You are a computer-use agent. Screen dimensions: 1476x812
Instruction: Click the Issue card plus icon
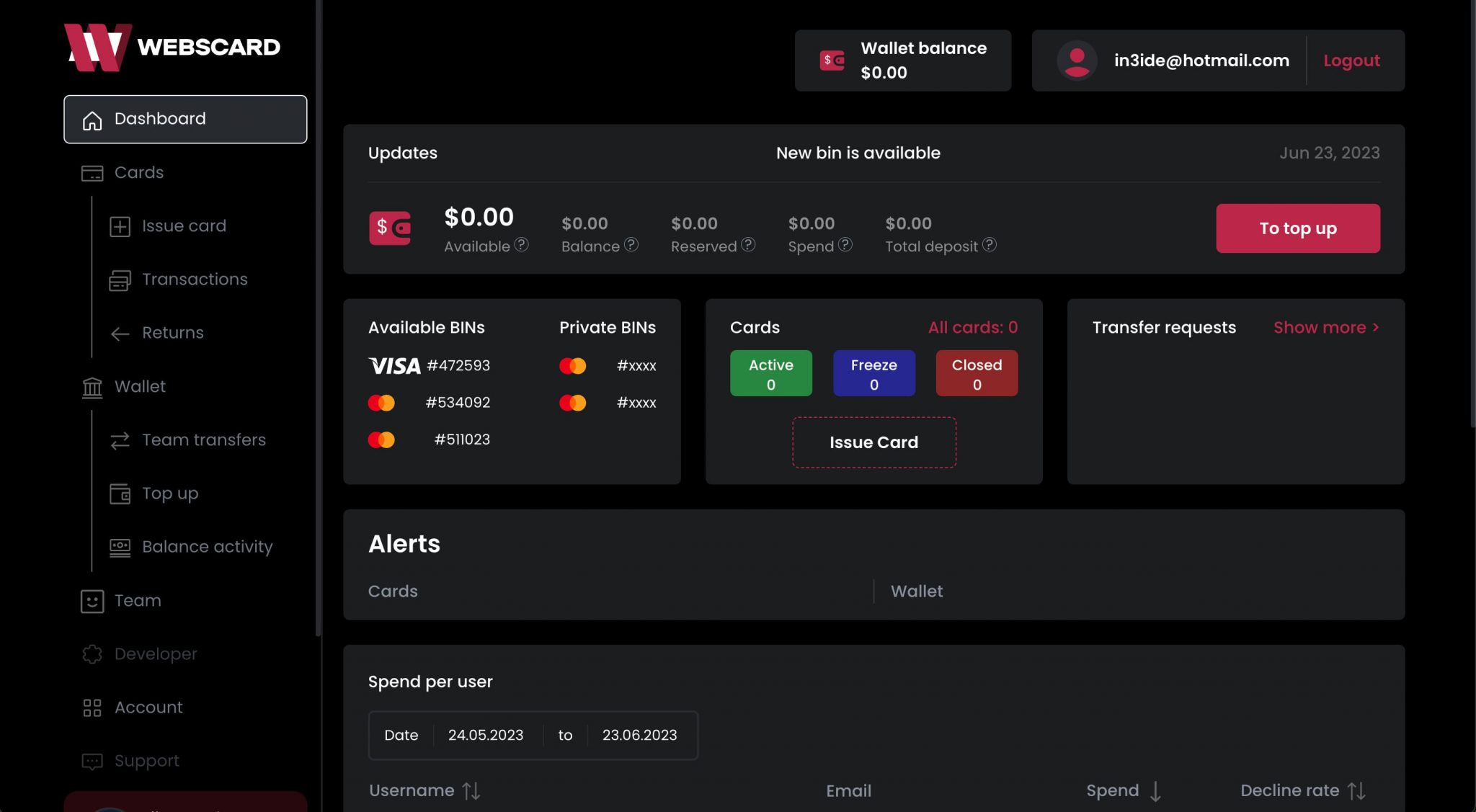120,226
